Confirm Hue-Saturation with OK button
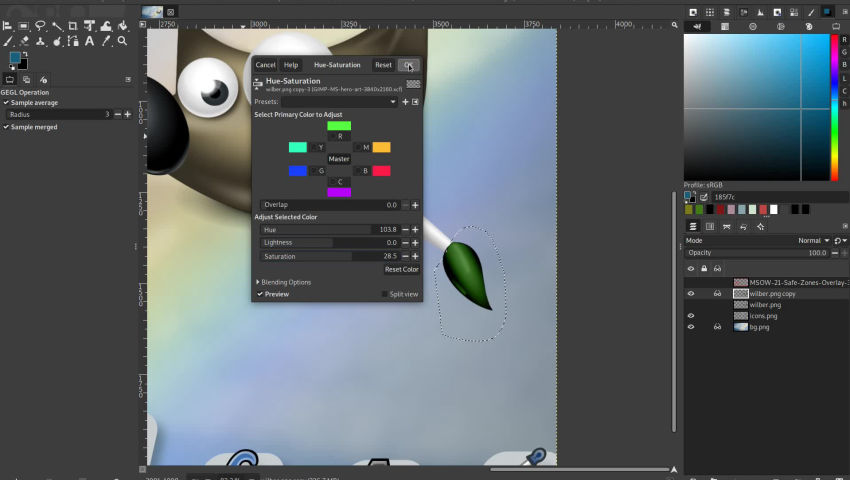 pos(408,65)
